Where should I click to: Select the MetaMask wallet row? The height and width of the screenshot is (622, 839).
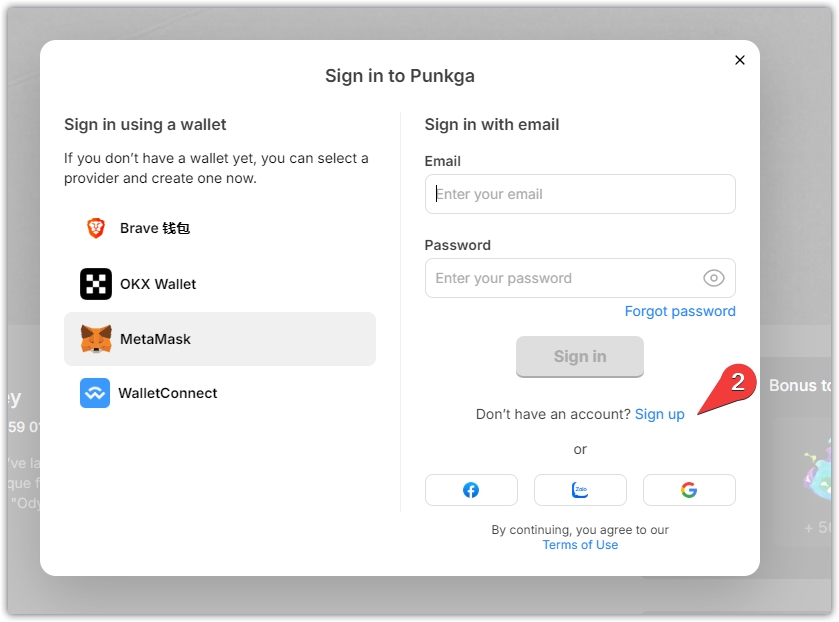220,339
